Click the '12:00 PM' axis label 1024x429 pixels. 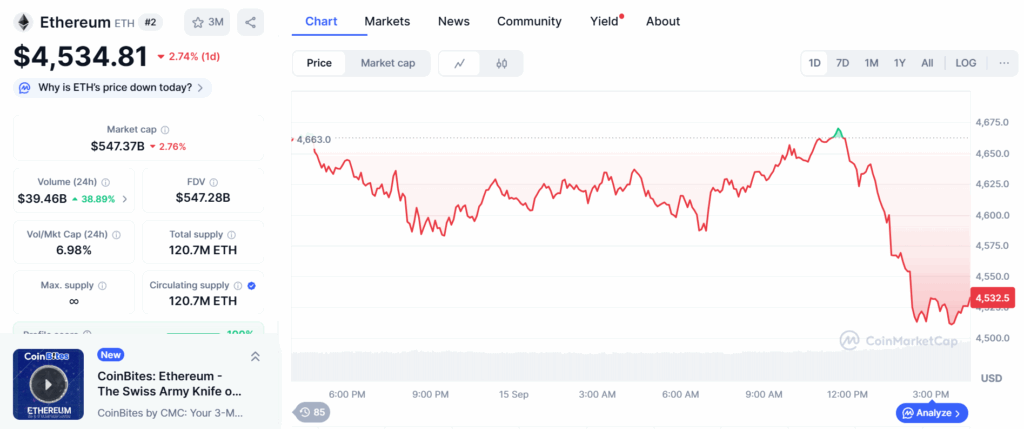(x=847, y=394)
